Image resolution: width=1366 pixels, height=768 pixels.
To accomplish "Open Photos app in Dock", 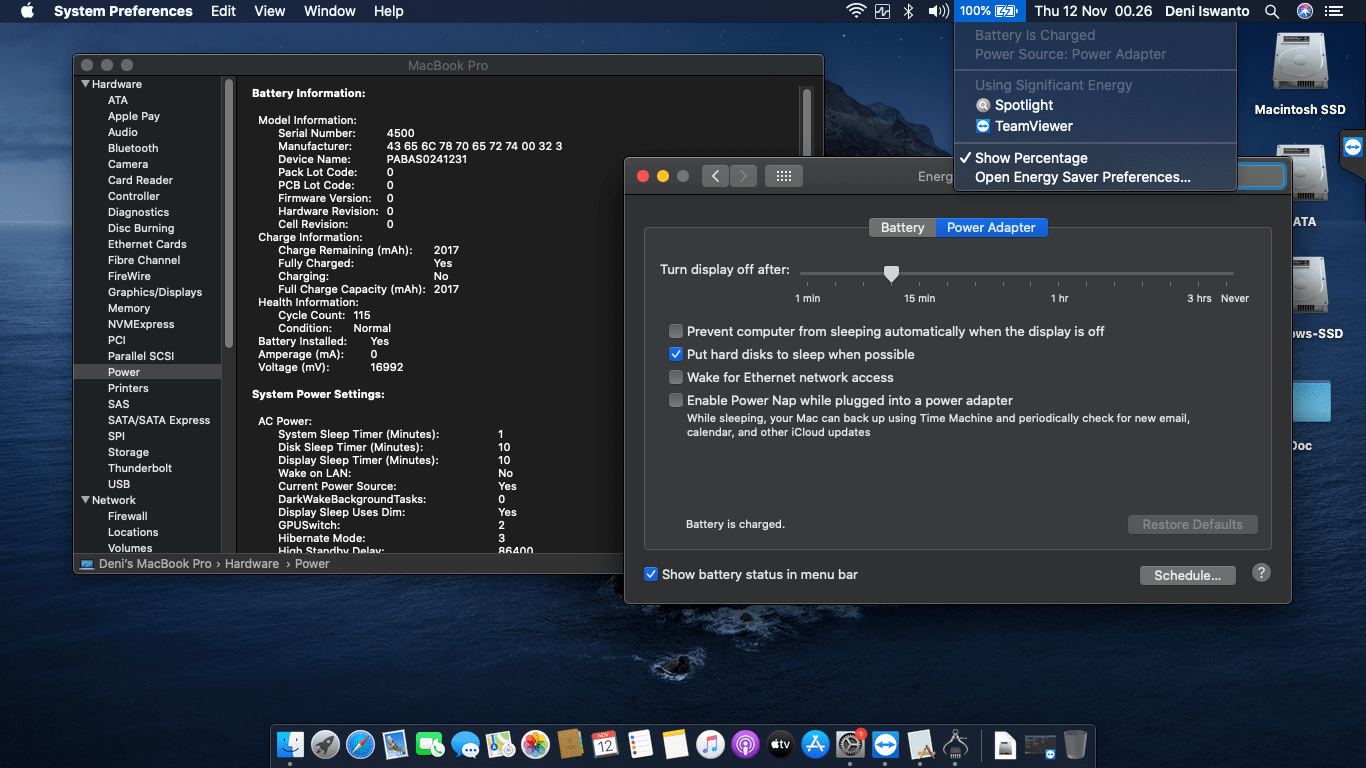I will [535, 744].
